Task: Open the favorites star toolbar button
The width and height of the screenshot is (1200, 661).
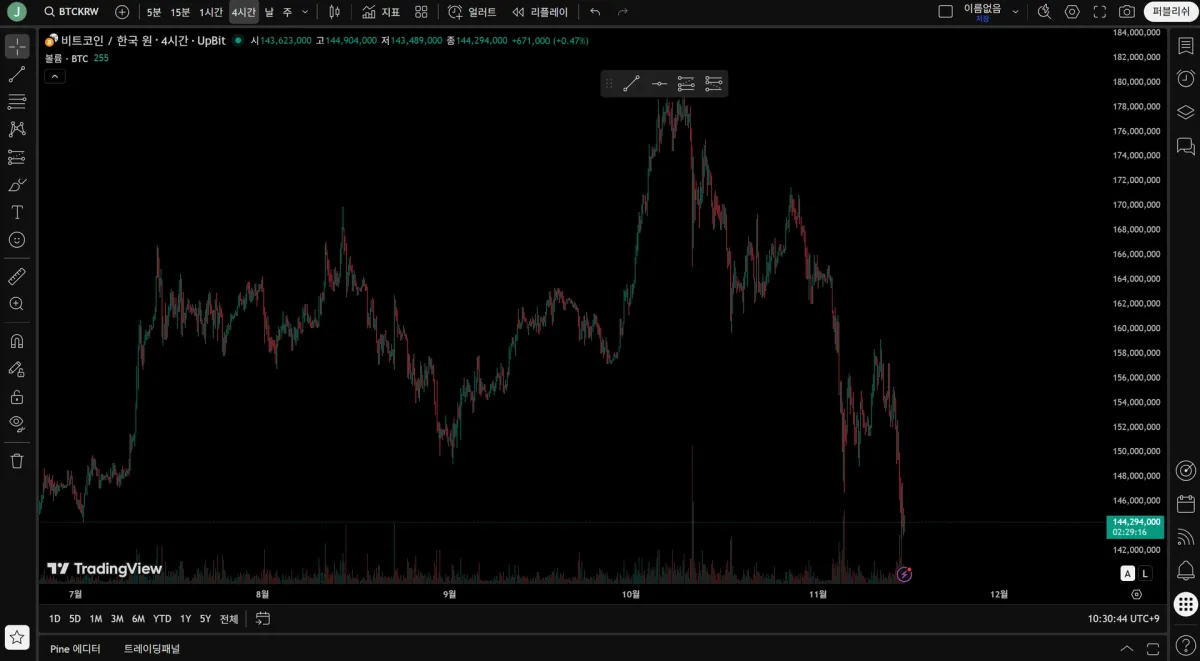Action: pyautogui.click(x=17, y=637)
